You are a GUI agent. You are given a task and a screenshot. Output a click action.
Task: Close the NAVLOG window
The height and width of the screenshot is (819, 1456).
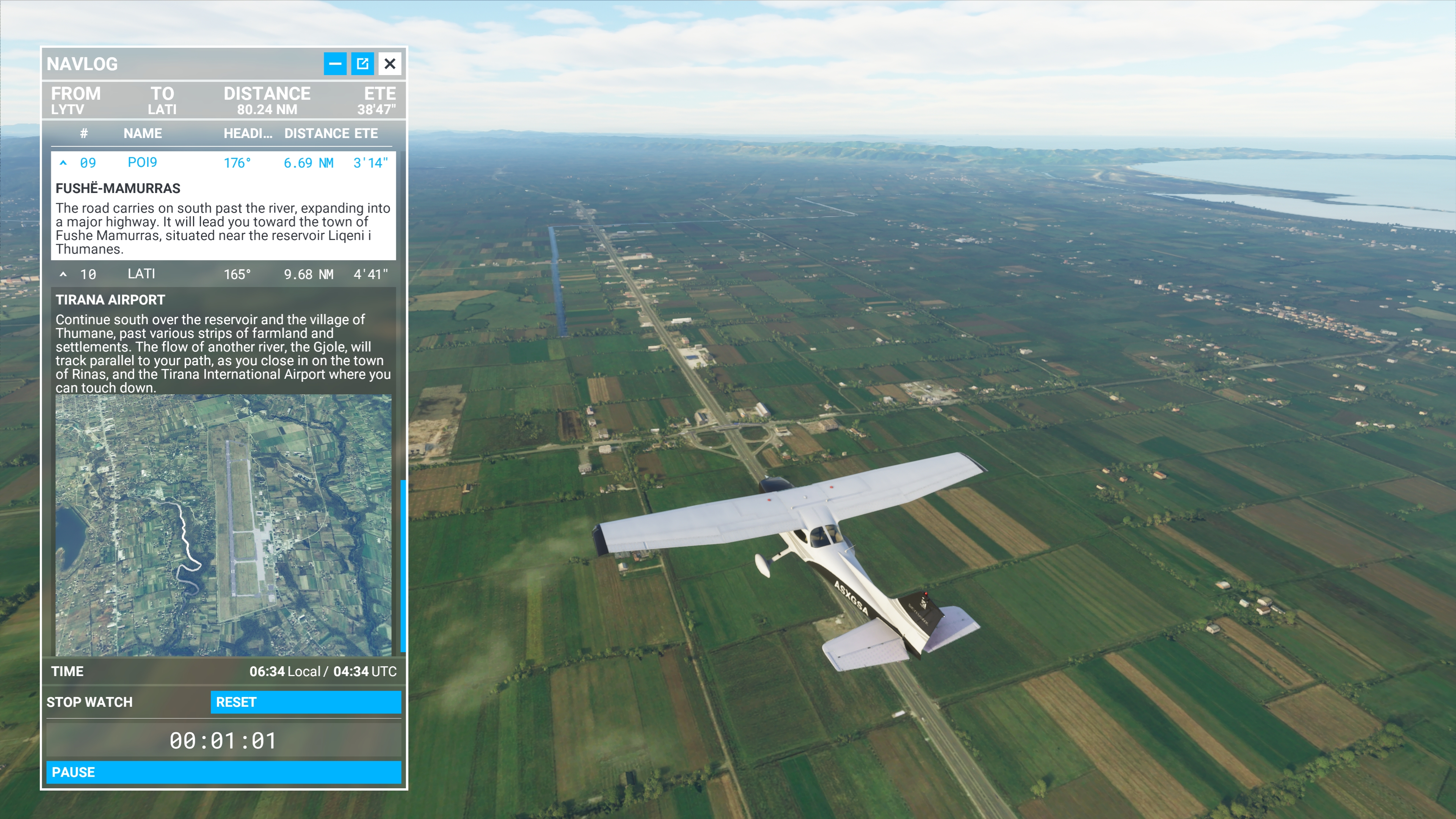tap(390, 64)
